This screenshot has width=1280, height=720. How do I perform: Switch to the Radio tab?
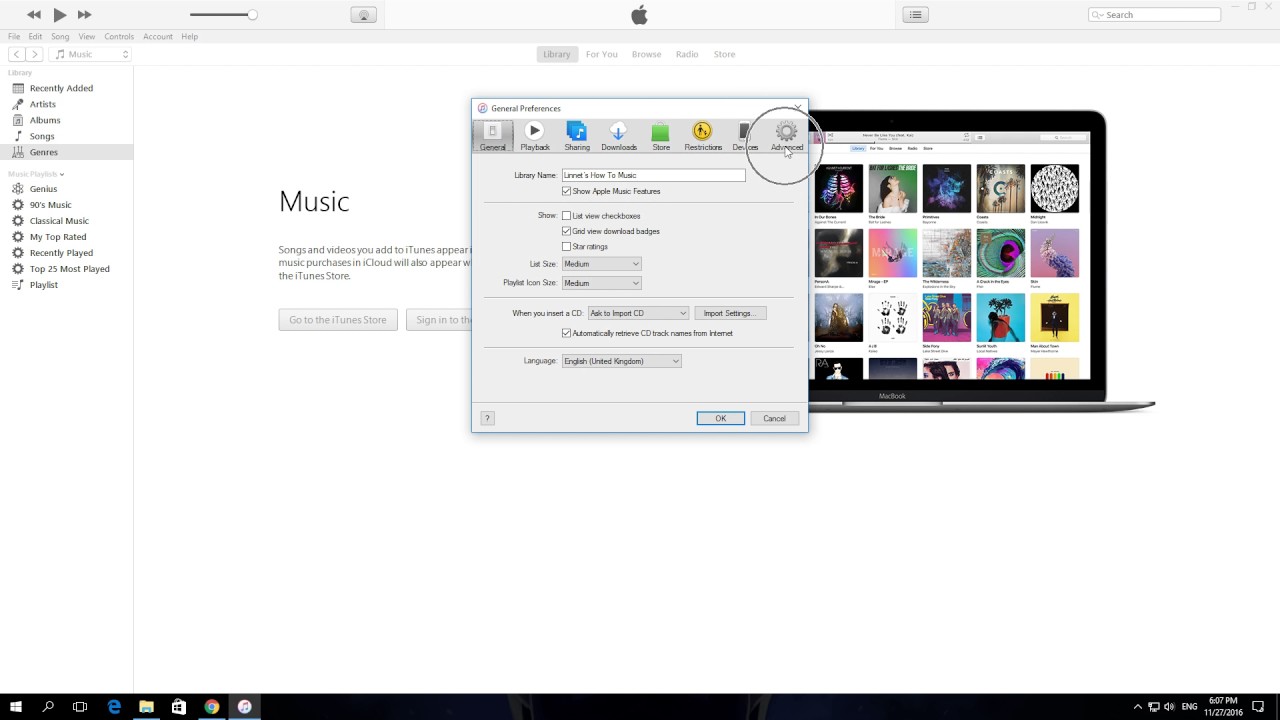click(x=687, y=54)
